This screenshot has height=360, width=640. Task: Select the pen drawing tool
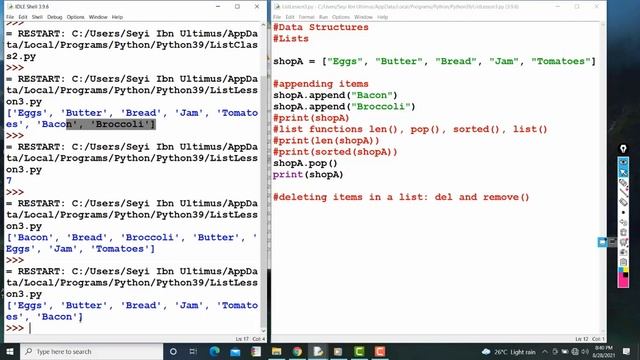[x=623, y=182]
